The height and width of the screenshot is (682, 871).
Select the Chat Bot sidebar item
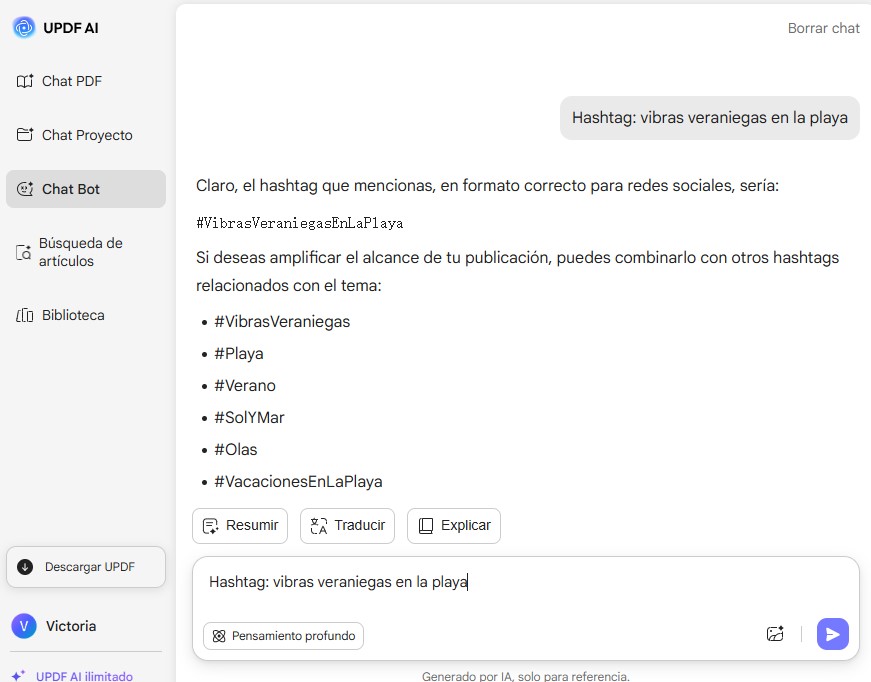86,189
